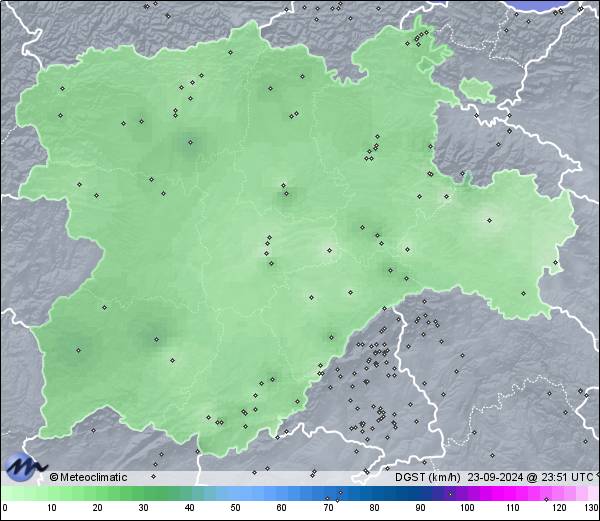Viewport: 600px width, 521px height.
Task: Click the scale label 40
Action: click(189, 508)
